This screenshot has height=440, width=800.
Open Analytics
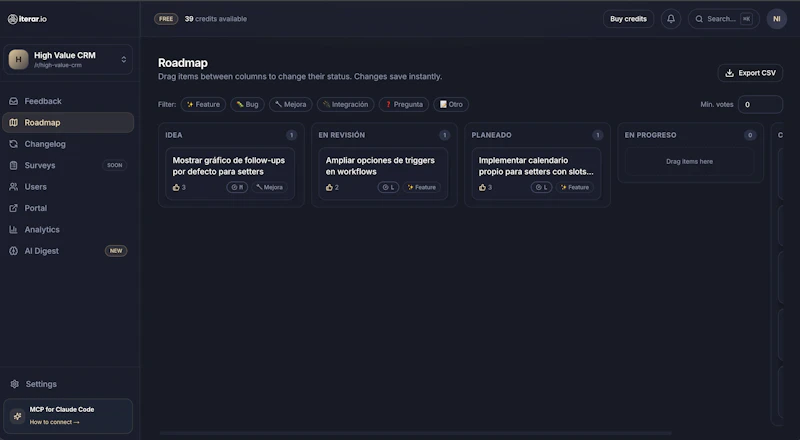68,230
